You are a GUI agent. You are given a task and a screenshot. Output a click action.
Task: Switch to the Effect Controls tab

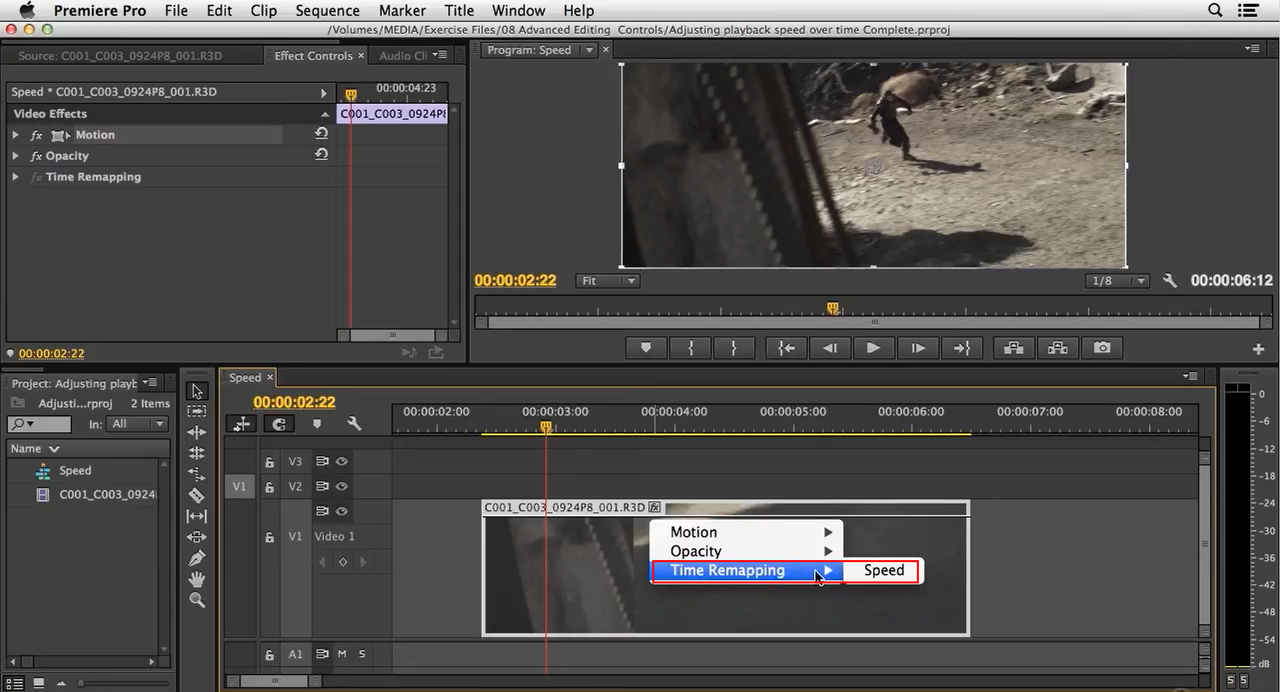tap(314, 56)
